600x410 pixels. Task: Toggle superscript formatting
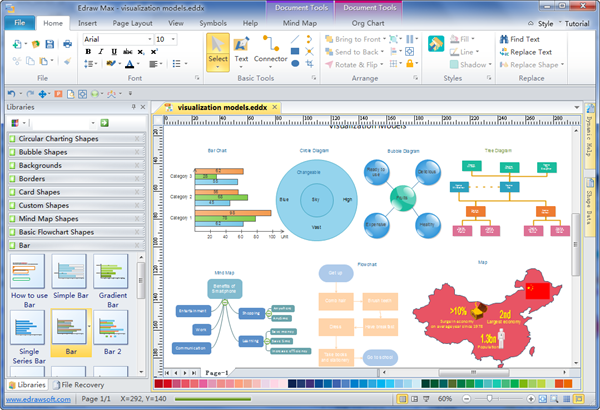[x=154, y=52]
